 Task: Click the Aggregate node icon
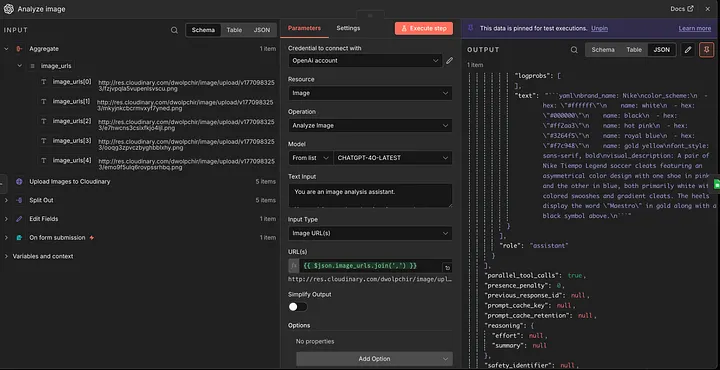(x=19, y=49)
